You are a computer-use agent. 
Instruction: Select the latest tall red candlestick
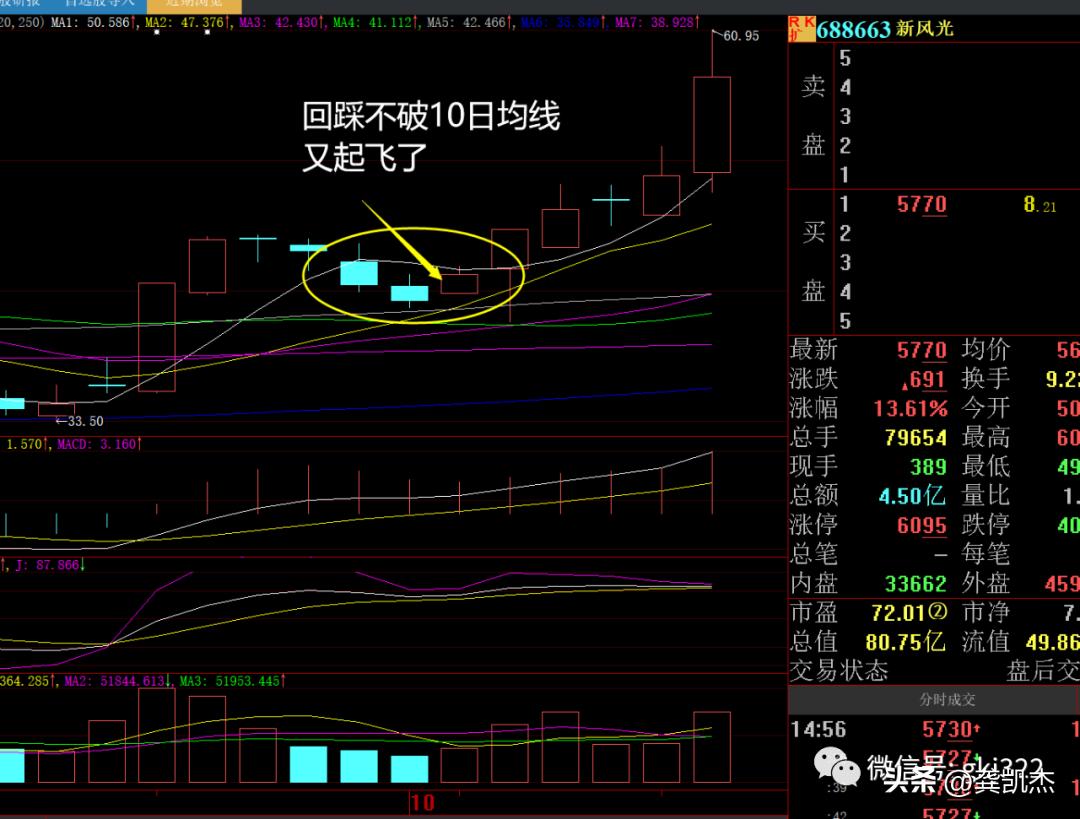[x=712, y=125]
